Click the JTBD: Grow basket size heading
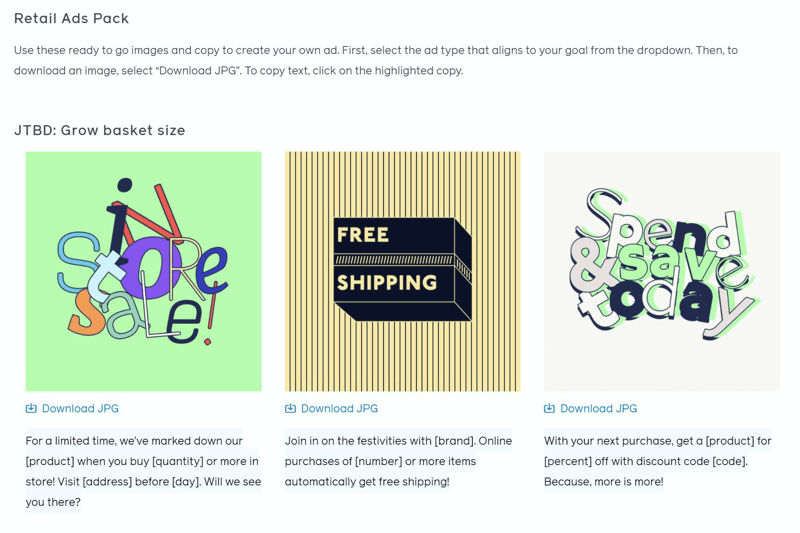This screenshot has width=800, height=533. (x=99, y=131)
